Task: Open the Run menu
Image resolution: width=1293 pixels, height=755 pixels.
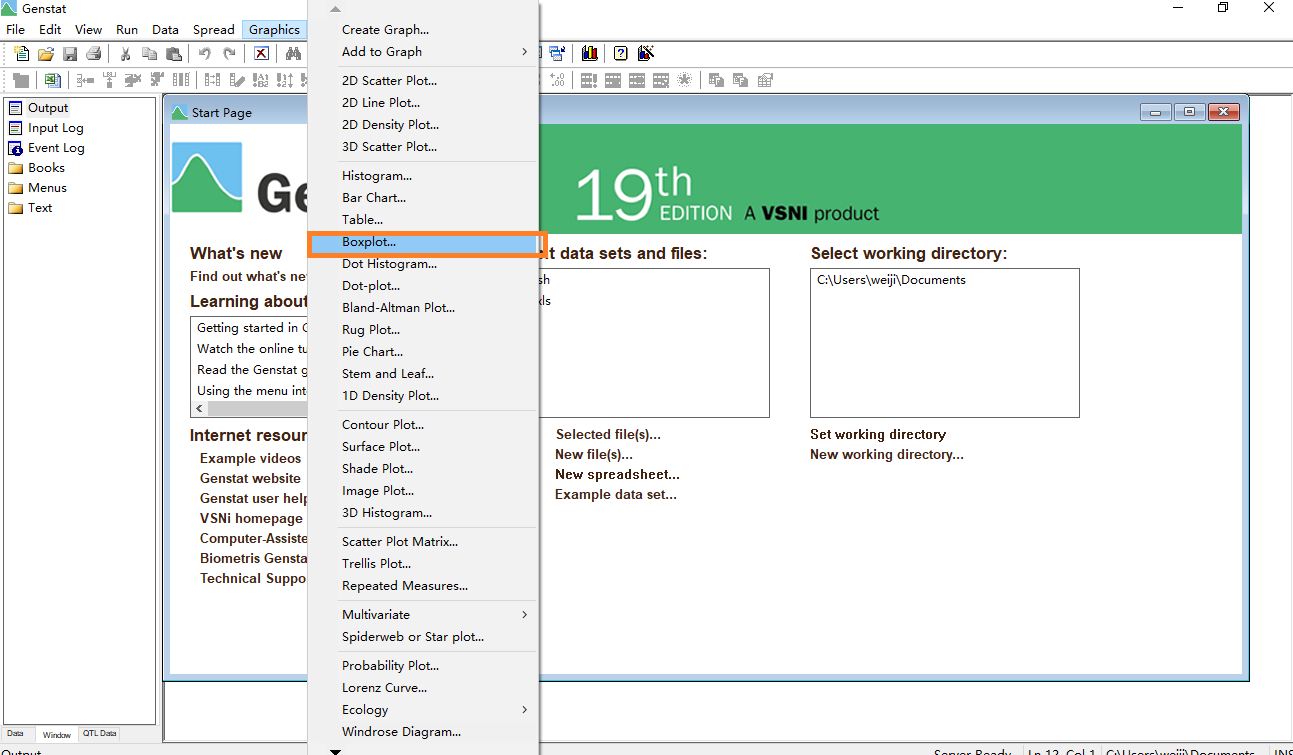Action: click(x=127, y=30)
